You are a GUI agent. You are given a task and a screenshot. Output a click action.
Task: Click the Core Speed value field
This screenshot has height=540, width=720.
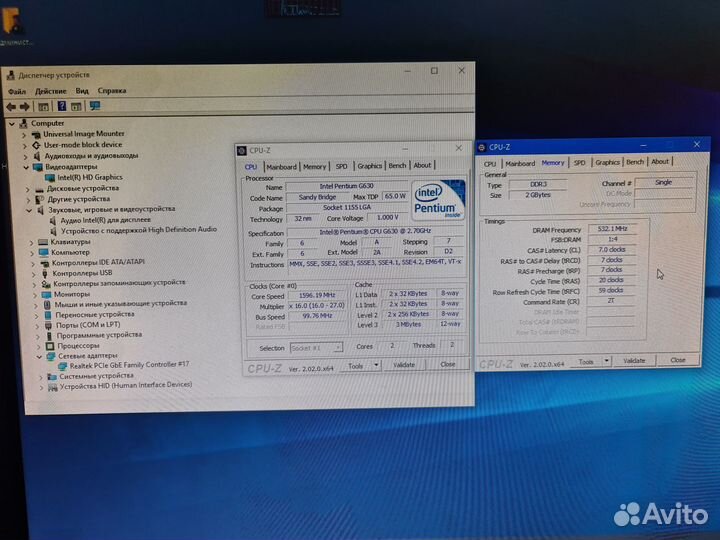point(317,295)
